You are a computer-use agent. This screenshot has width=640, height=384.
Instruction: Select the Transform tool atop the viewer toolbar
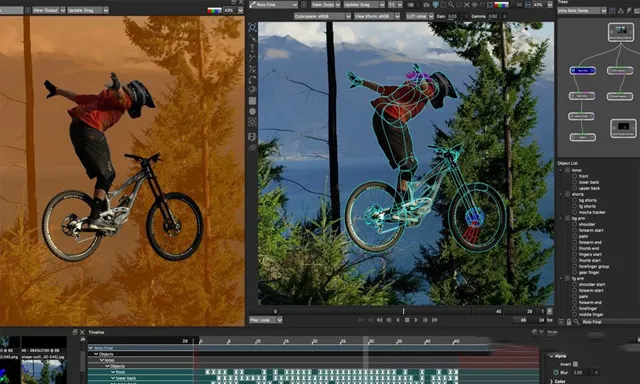[252, 28]
